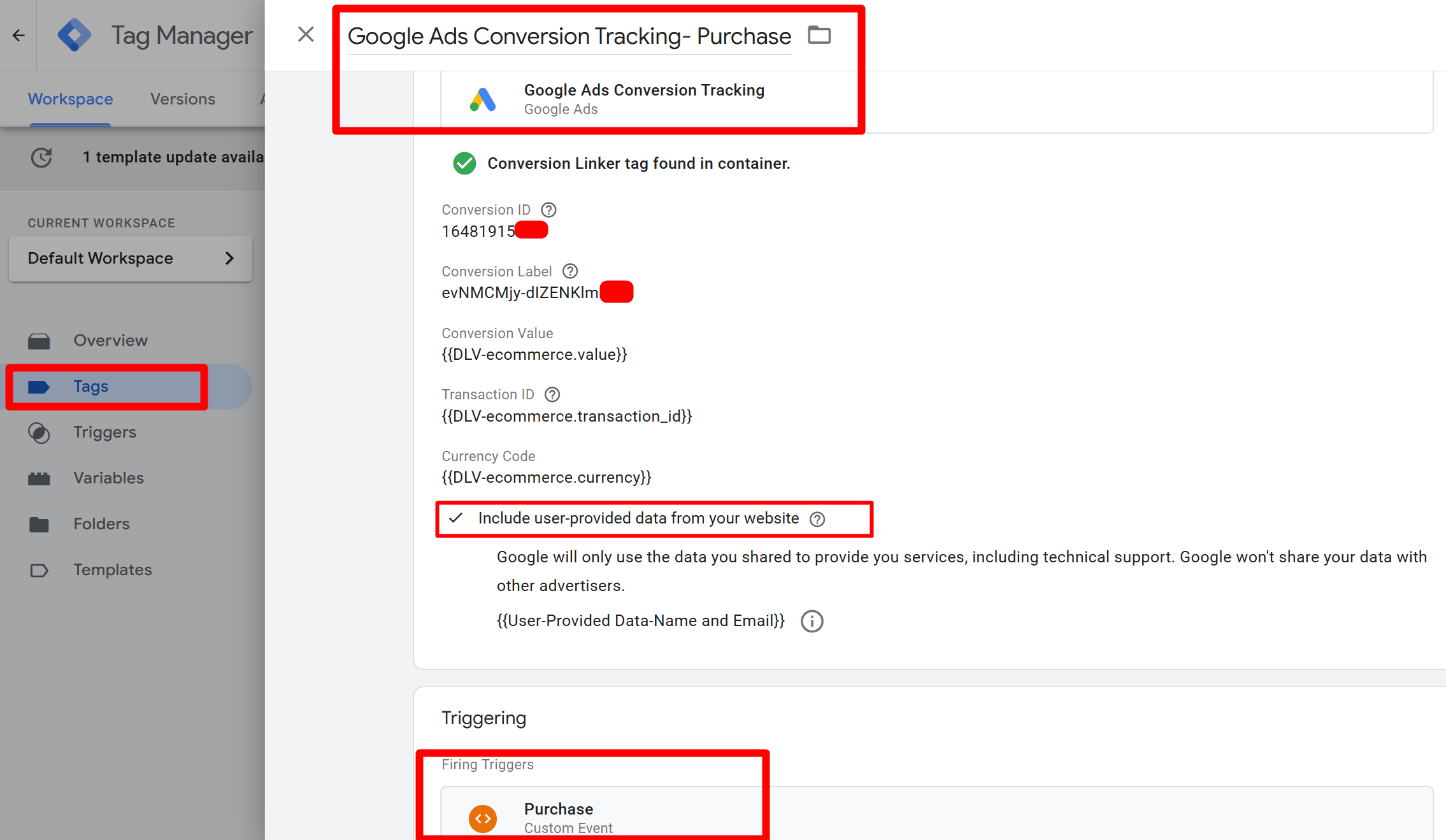Click the help icon next to Conversion Label
The image size is (1446, 840).
[x=570, y=271]
